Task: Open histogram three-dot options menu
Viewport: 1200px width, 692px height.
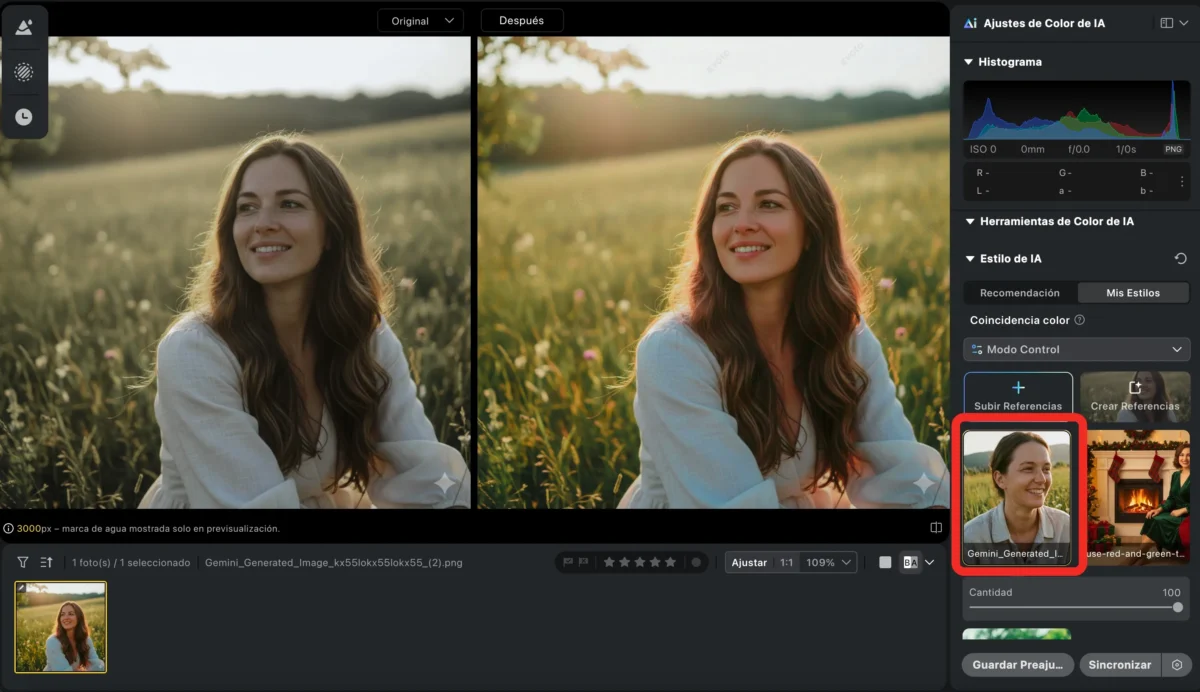Action: [x=1182, y=181]
